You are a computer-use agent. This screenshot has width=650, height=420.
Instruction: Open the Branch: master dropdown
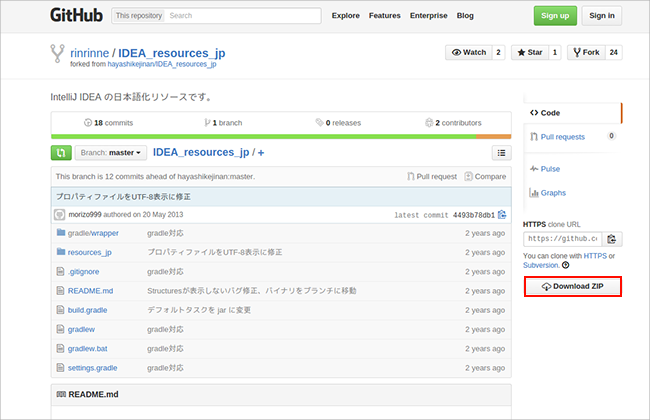click(111, 153)
